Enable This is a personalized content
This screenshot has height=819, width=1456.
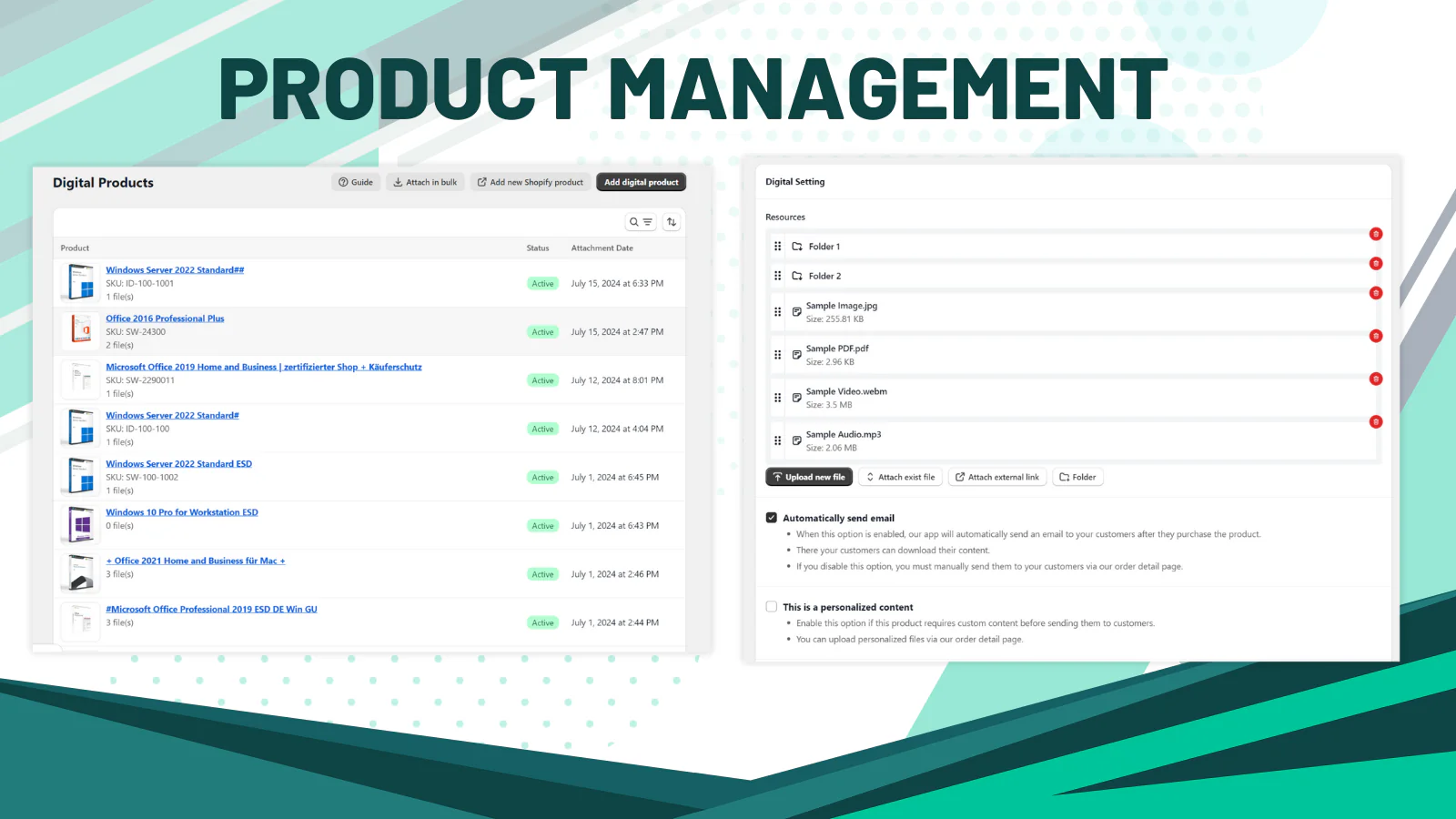(772, 607)
